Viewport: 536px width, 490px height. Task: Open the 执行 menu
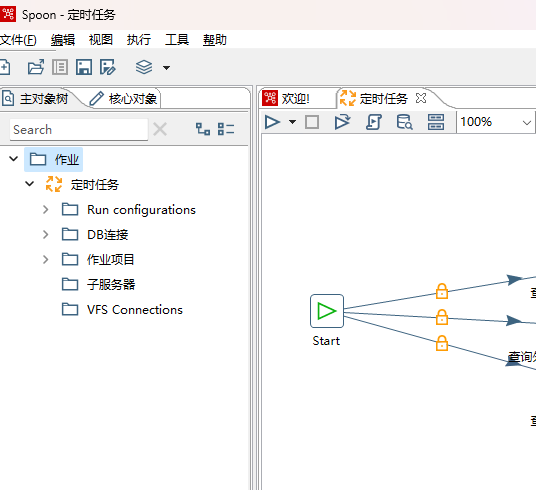138,40
